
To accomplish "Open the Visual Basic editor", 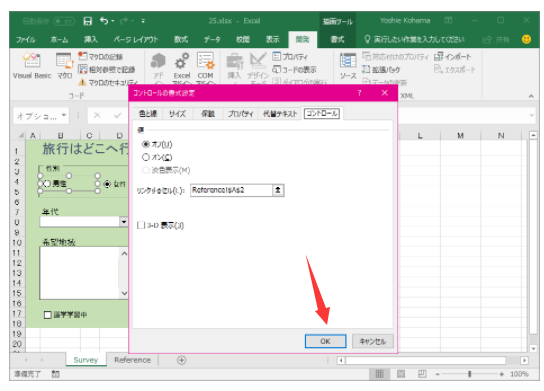I will pyautogui.click(x=32, y=65).
